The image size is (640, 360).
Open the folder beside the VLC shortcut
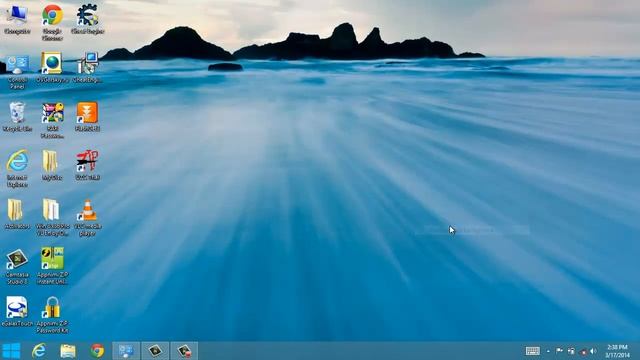[52, 218]
